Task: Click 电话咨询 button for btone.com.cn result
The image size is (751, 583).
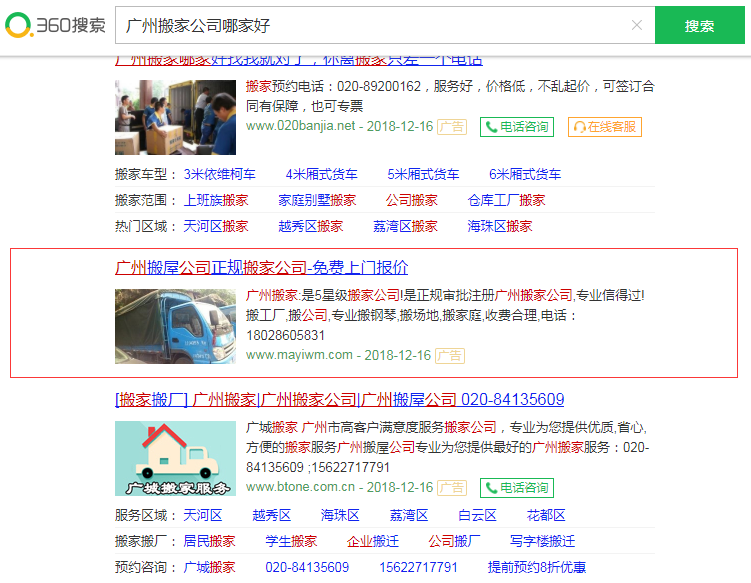Action: coord(517,488)
